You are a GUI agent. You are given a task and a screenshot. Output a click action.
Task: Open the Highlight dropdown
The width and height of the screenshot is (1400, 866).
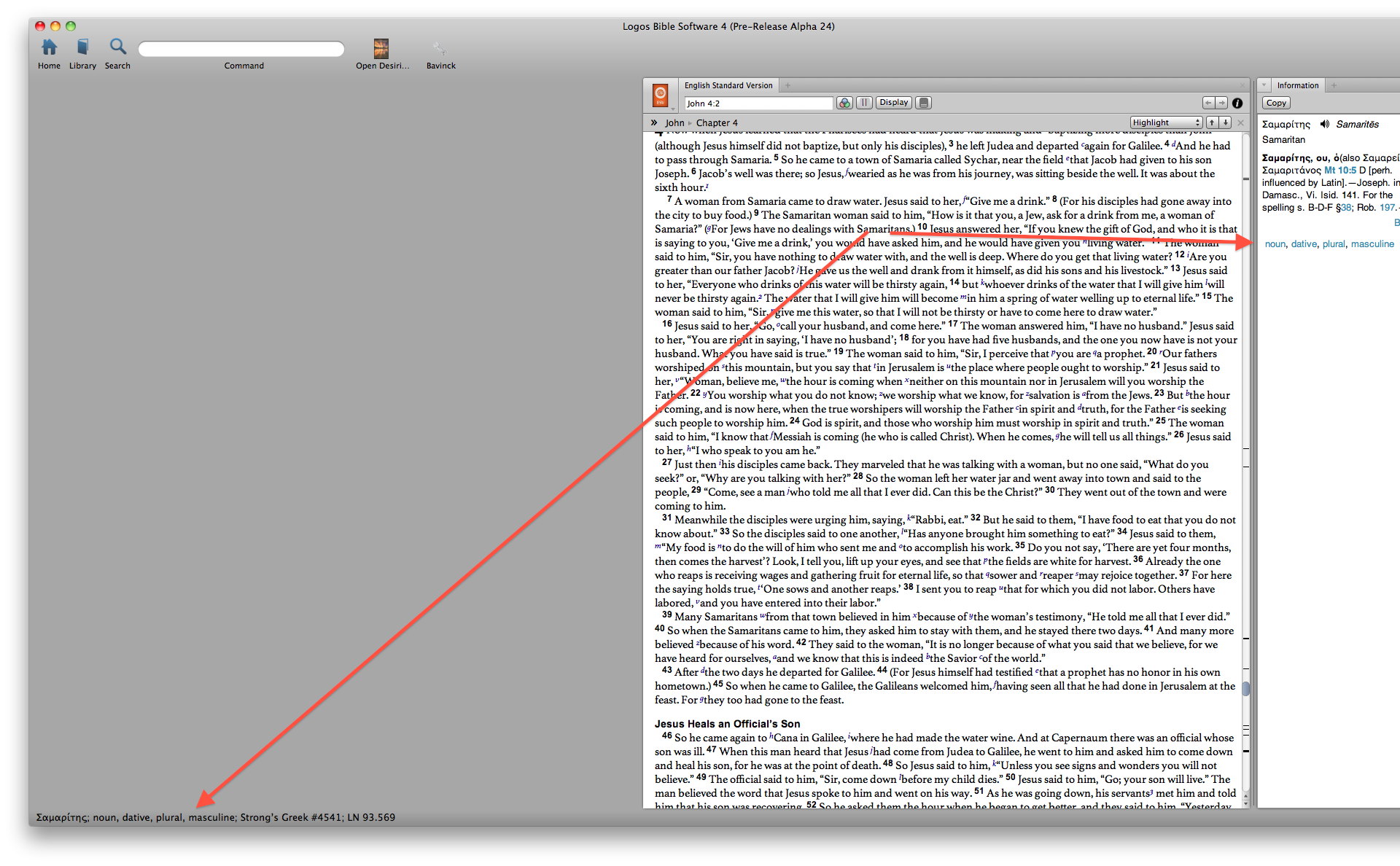pyautogui.click(x=1166, y=122)
